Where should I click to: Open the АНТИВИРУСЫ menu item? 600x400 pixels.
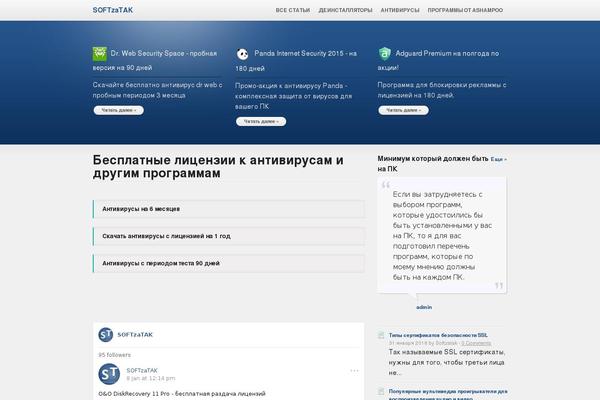click(400, 10)
